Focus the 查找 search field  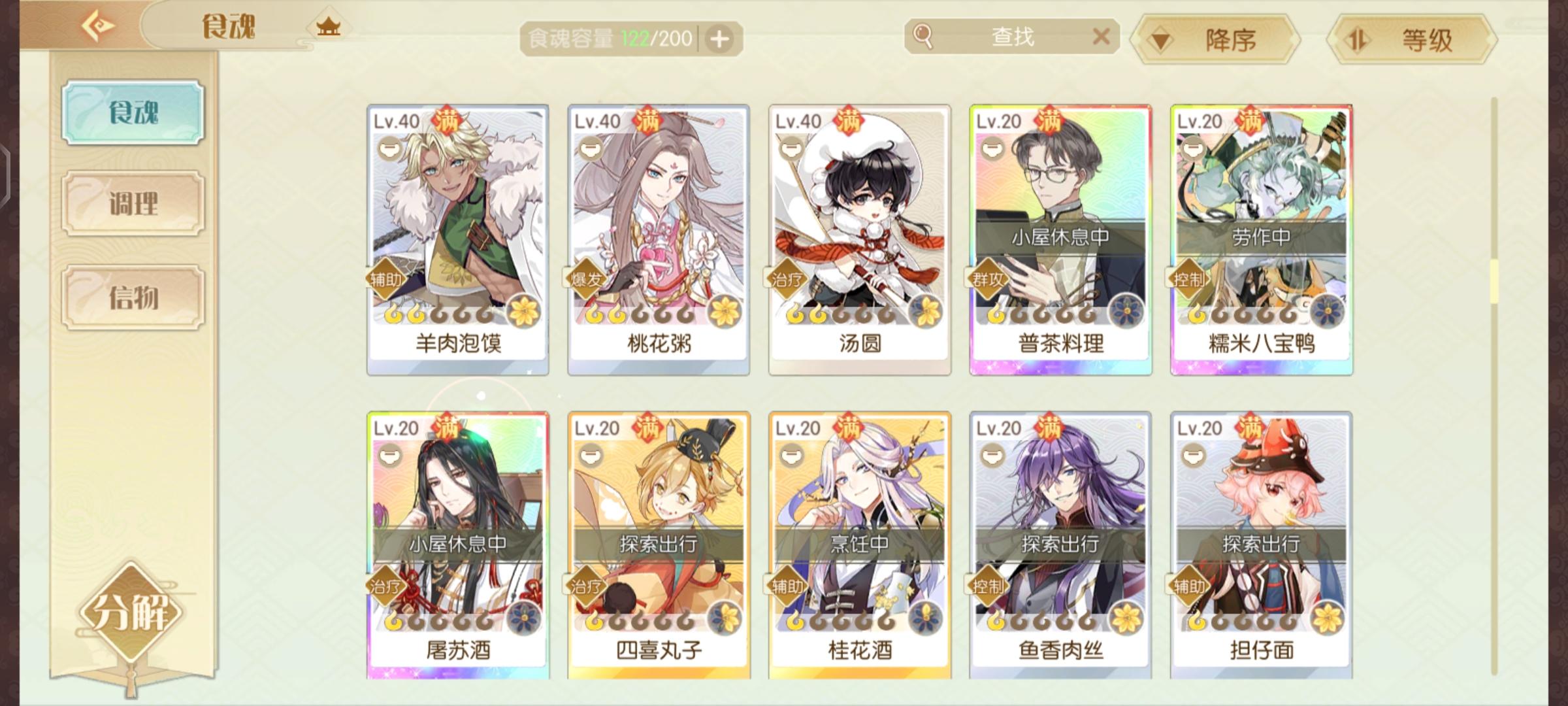coord(1013,37)
